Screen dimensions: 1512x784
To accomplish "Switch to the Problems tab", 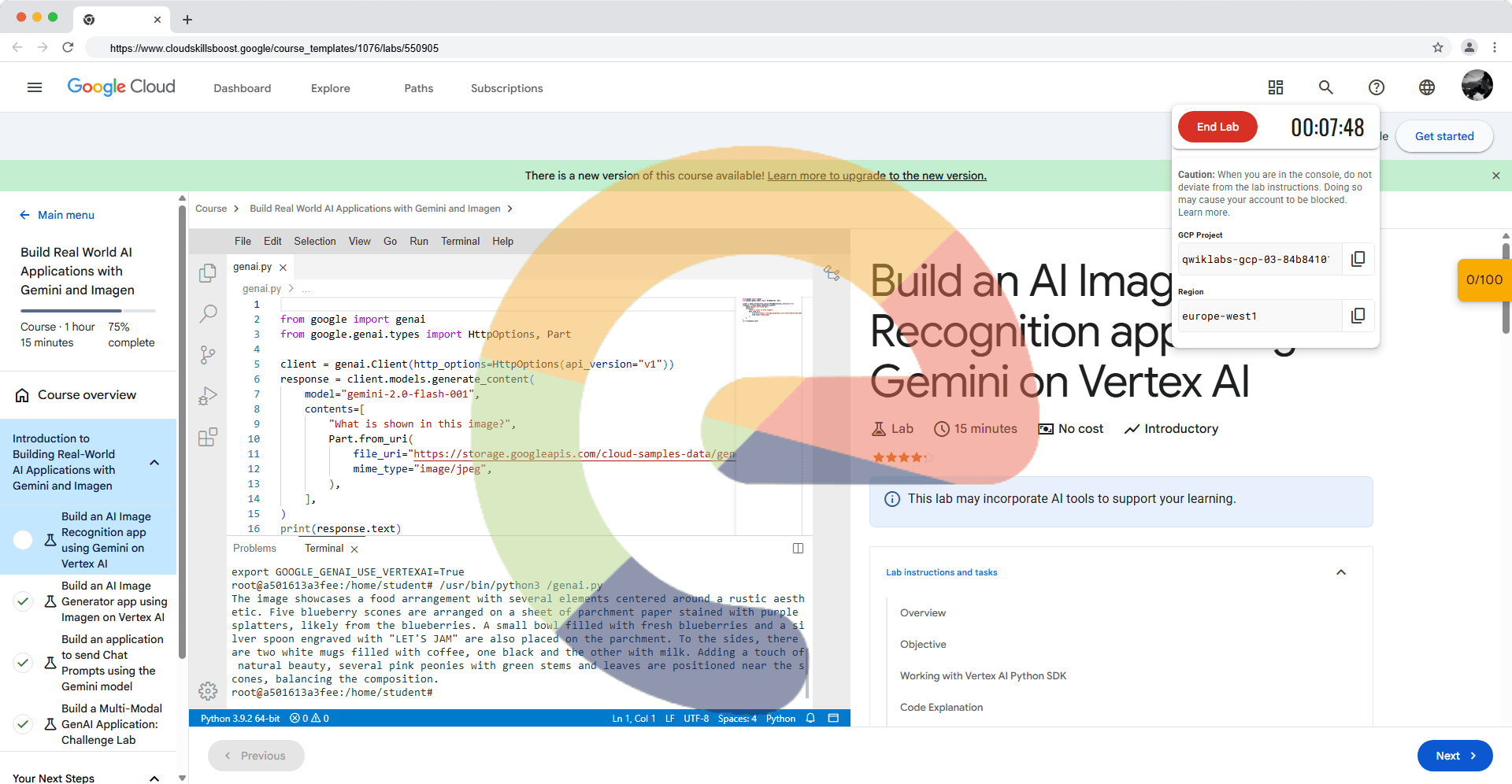I will [254, 548].
